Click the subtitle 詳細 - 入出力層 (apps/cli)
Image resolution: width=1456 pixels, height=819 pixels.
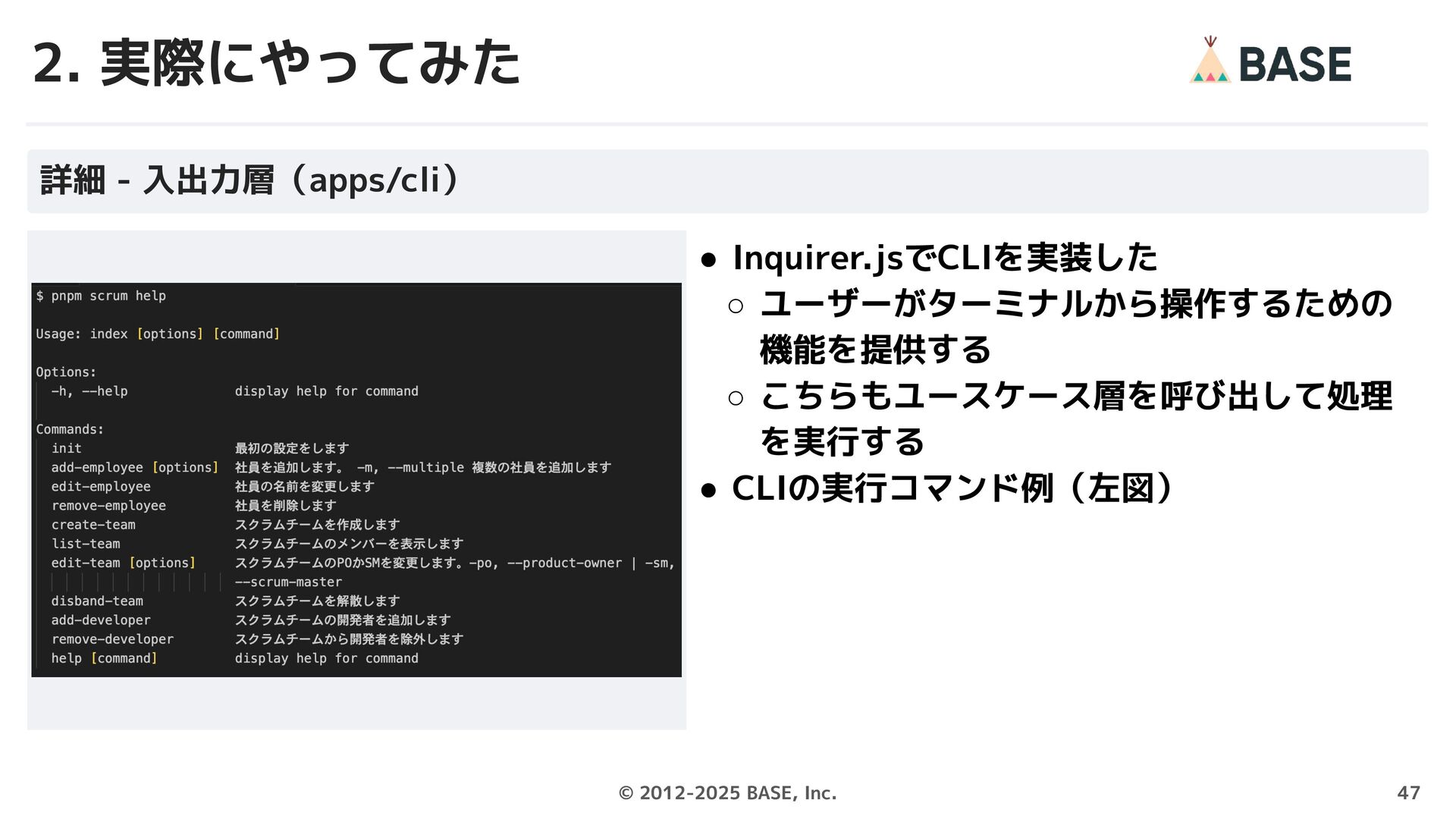[x=249, y=180]
